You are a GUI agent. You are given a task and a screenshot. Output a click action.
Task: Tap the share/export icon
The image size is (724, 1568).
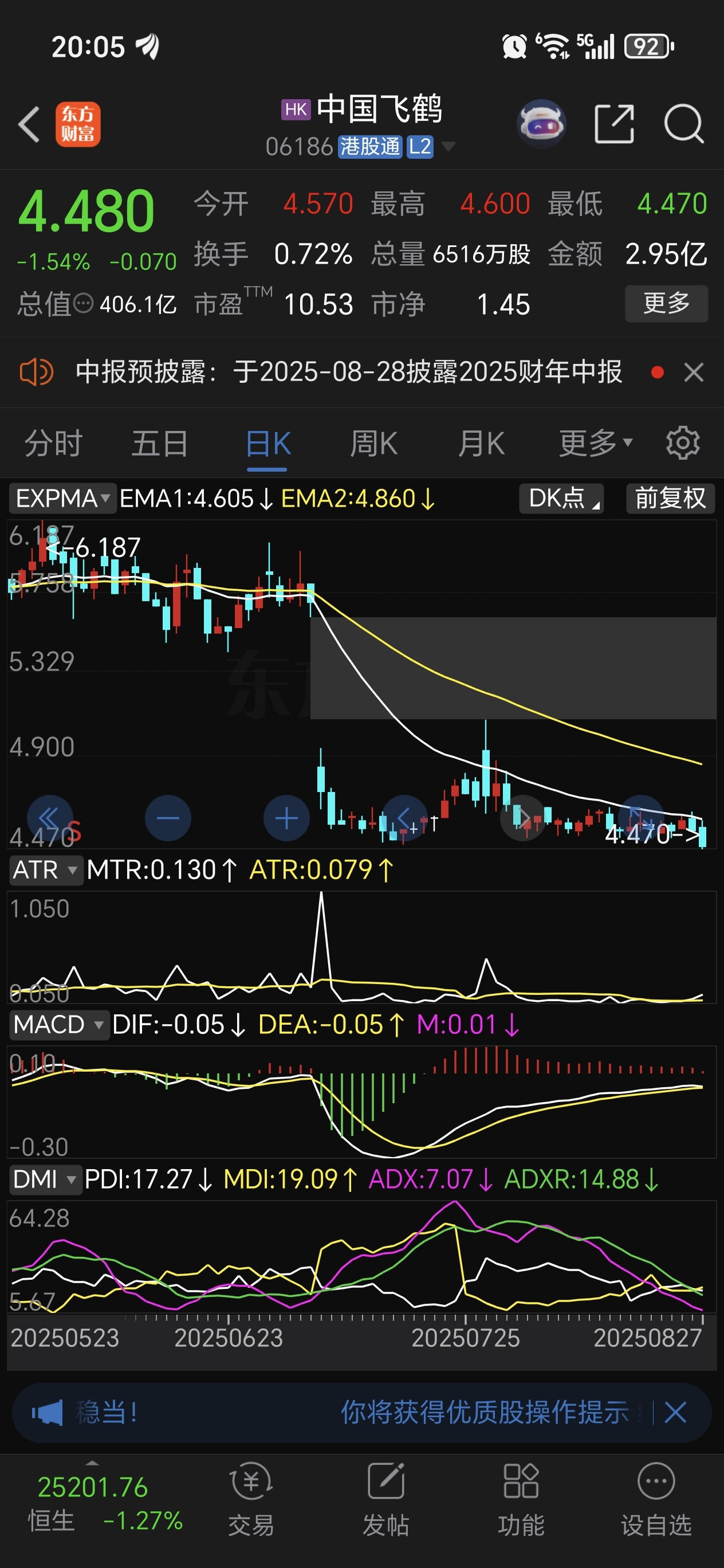[x=614, y=124]
